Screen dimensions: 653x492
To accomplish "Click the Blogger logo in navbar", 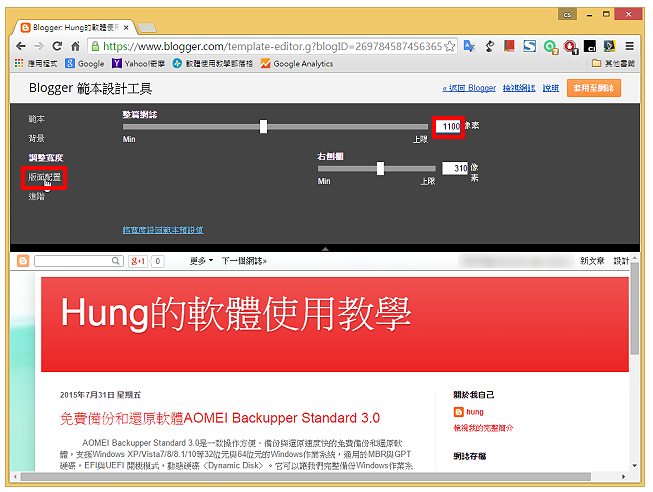I will (23, 261).
